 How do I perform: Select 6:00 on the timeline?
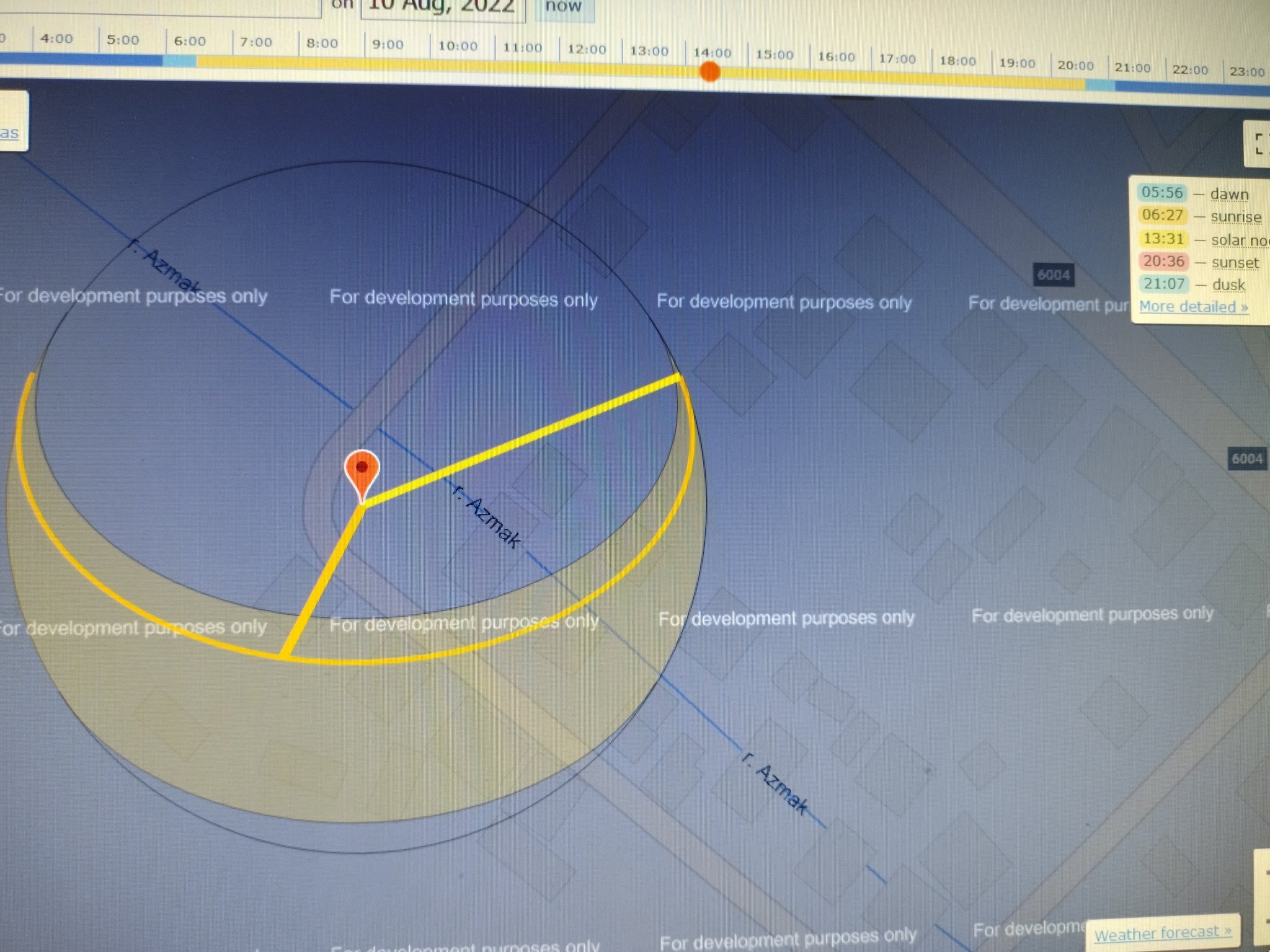[189, 42]
